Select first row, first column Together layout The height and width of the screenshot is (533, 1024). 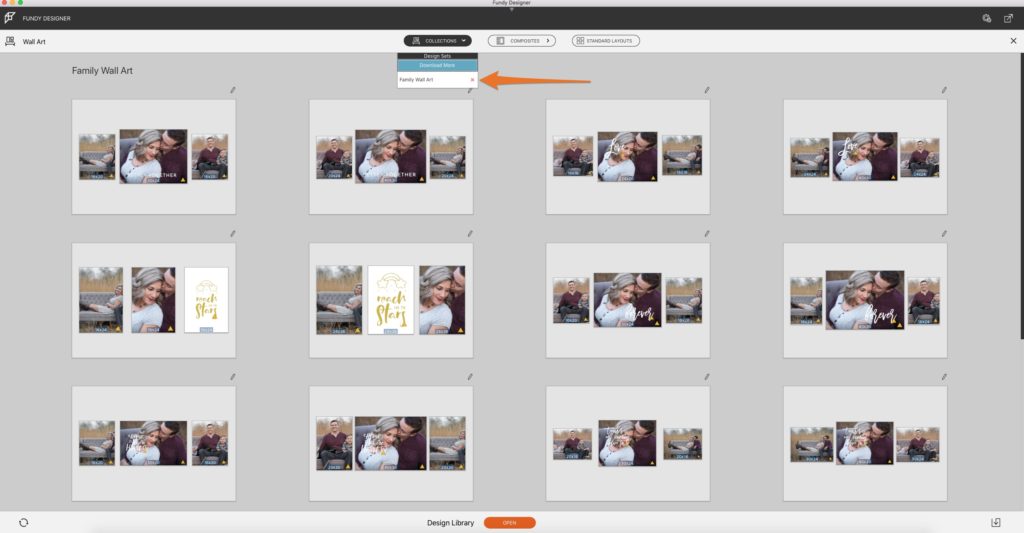(x=153, y=157)
